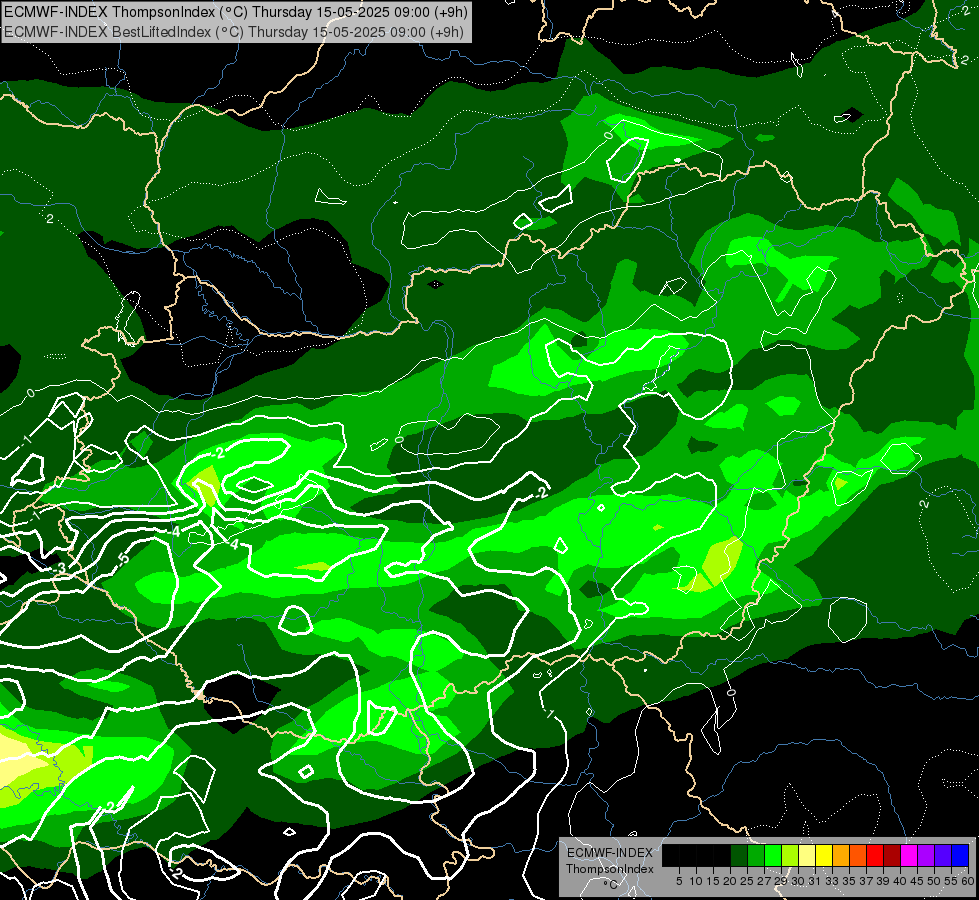
Task: Click the legend tick label '60'
Action: point(968,881)
